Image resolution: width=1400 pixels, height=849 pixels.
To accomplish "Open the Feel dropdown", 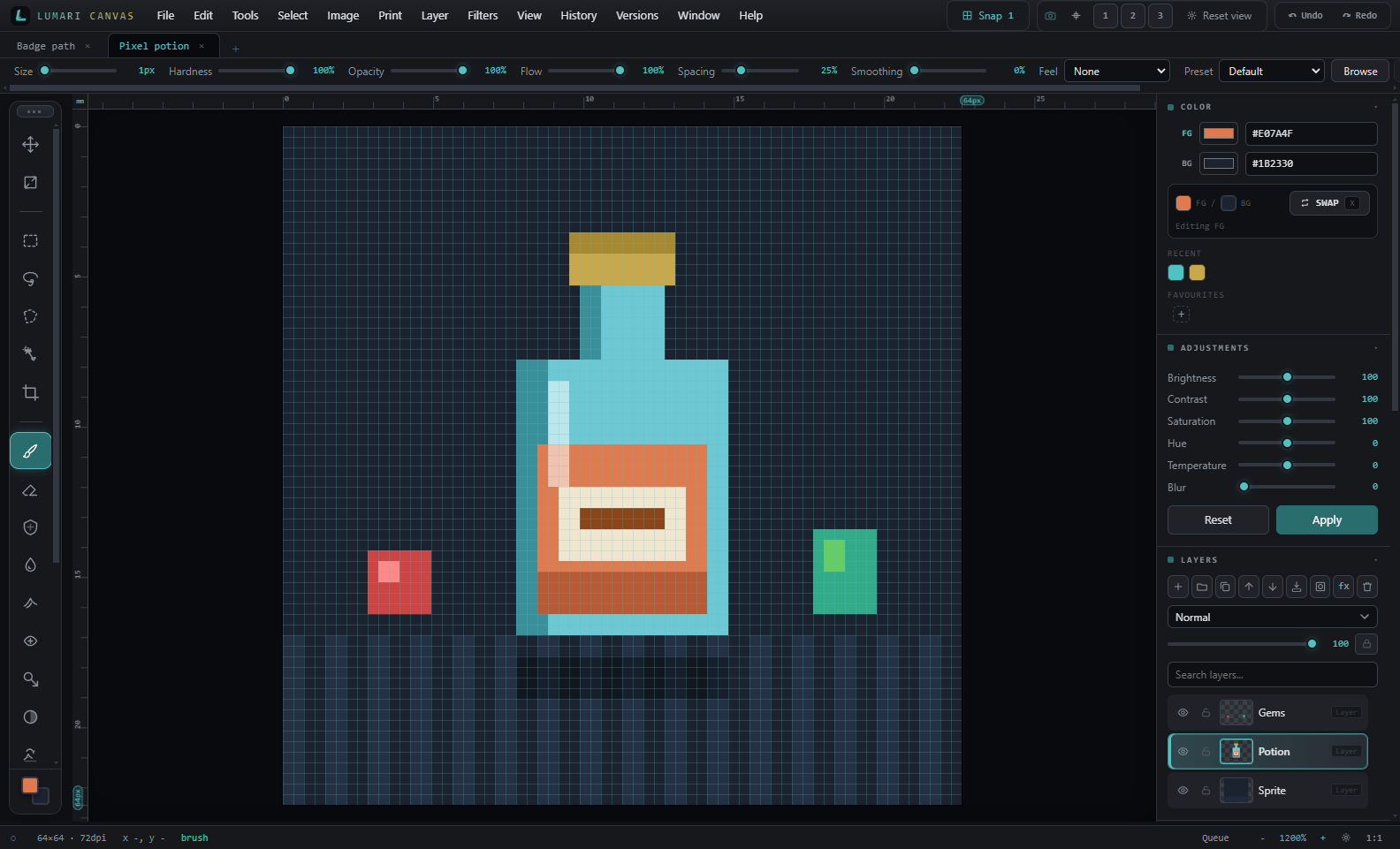I will 1117,72.
